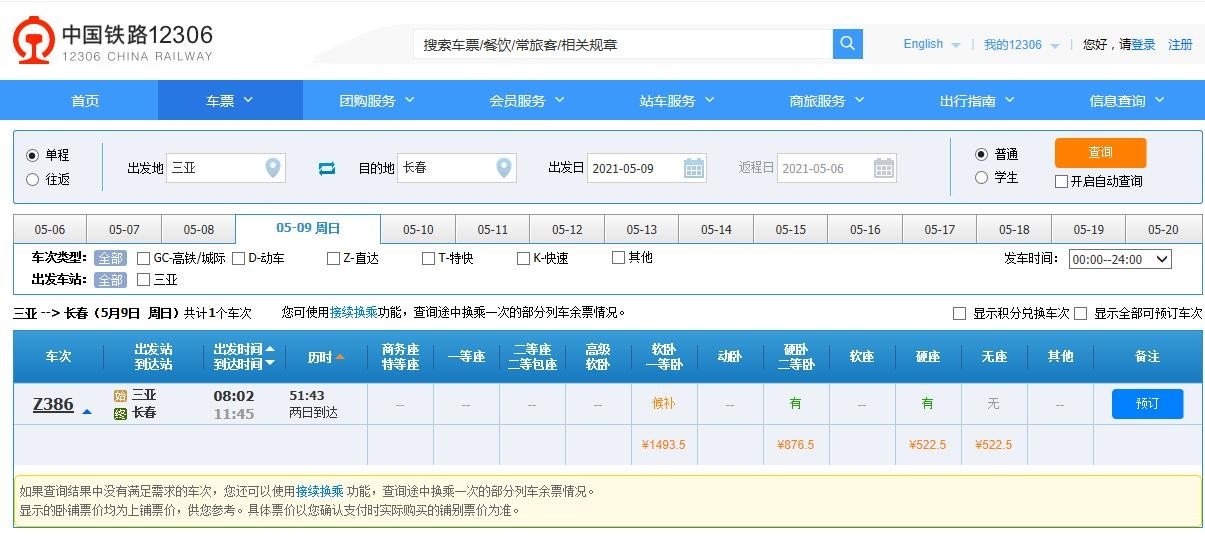Click the ¥876.5 hard sleeper price
Screen dimensions: 1205x538
795,445
